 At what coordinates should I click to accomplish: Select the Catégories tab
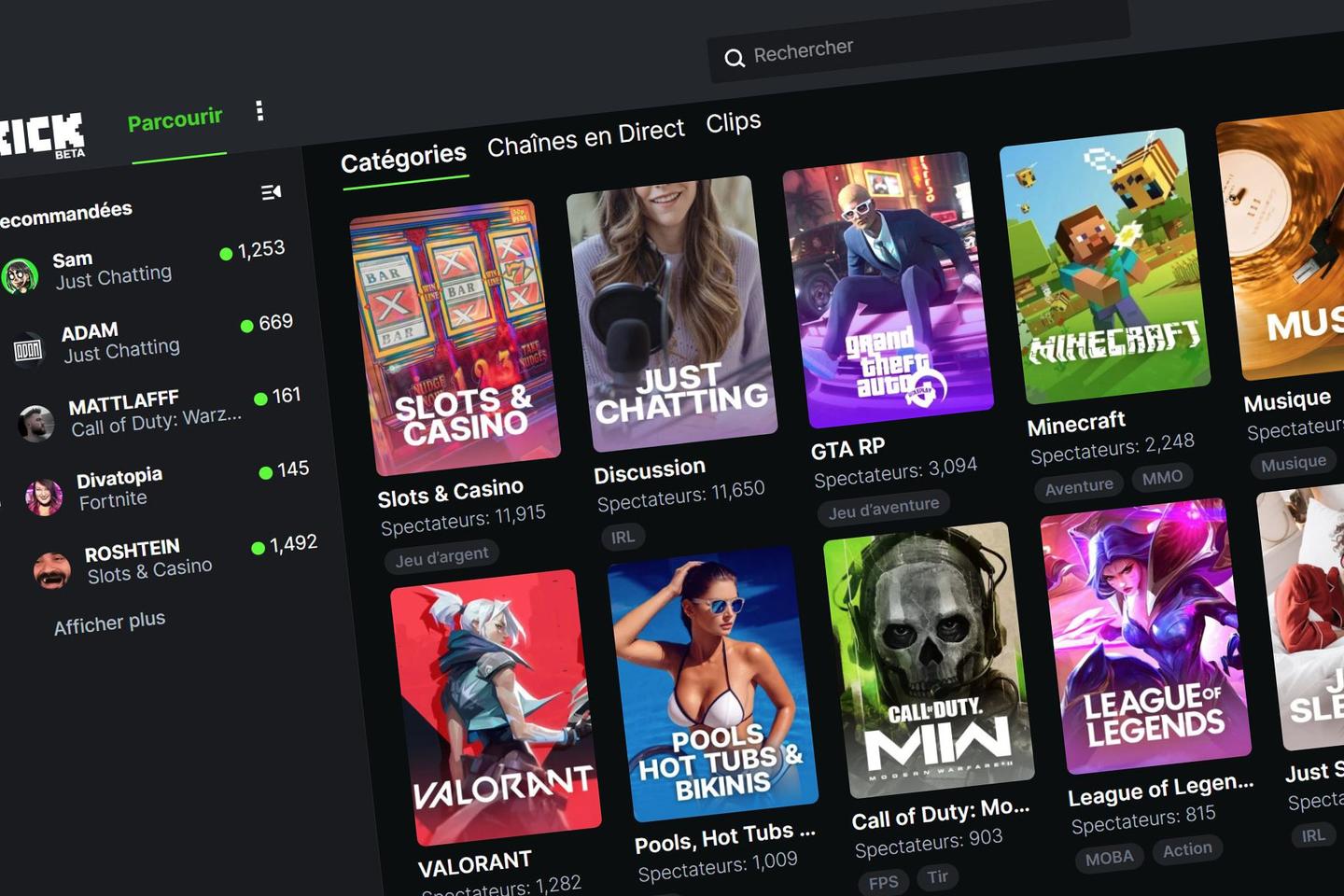[403, 160]
